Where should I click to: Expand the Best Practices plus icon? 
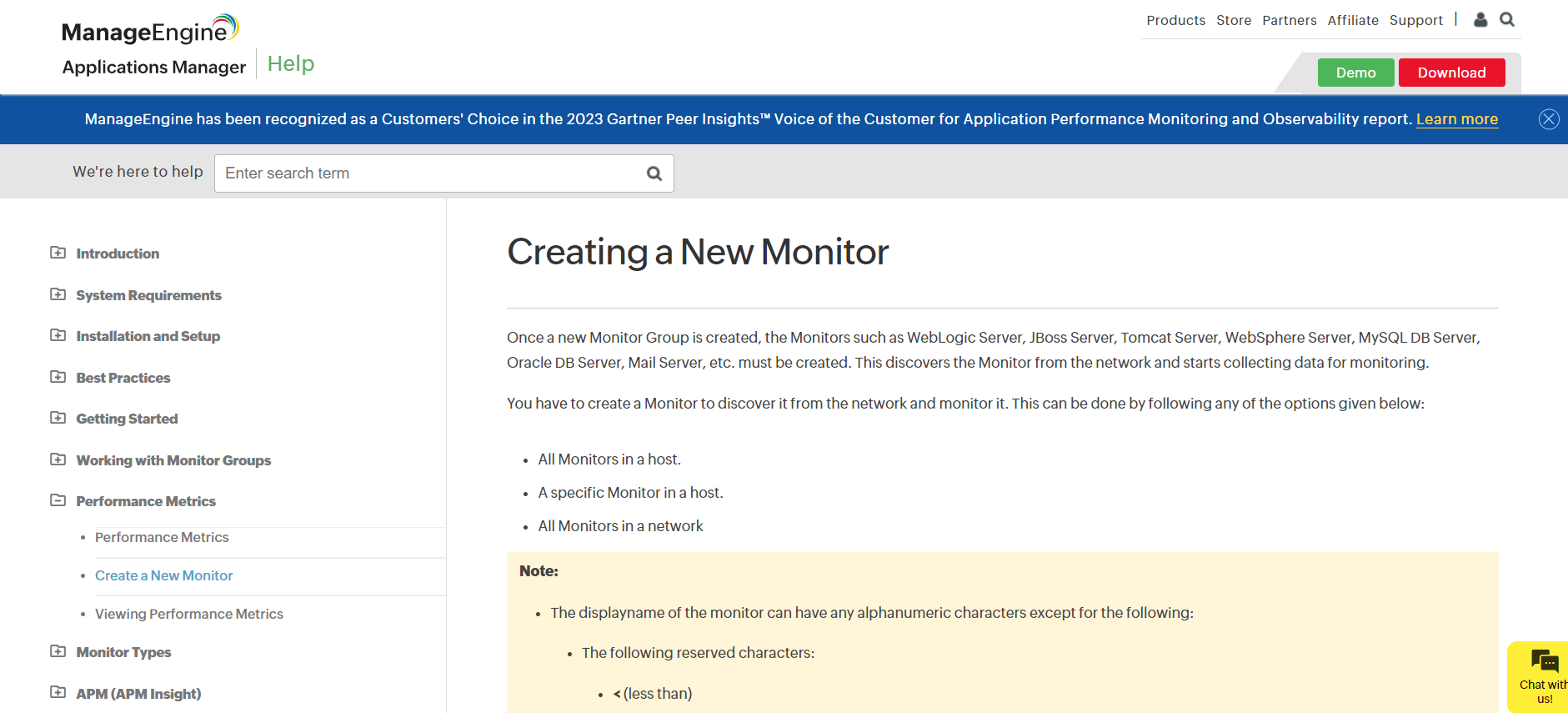[x=58, y=377]
